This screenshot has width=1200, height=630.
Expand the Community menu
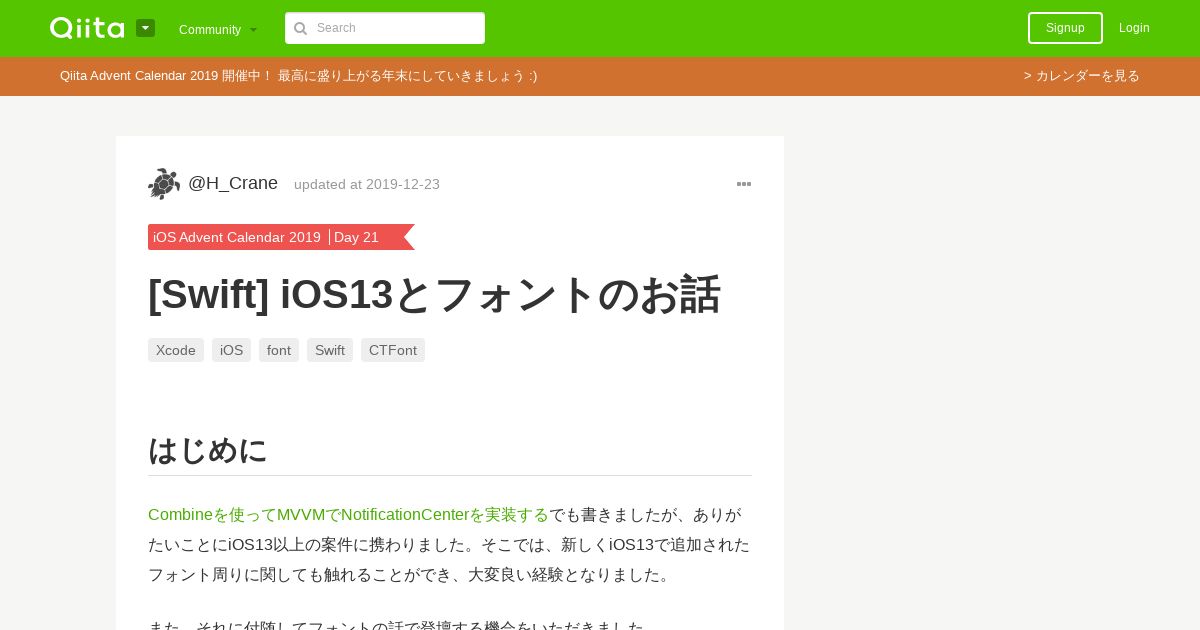(x=218, y=29)
